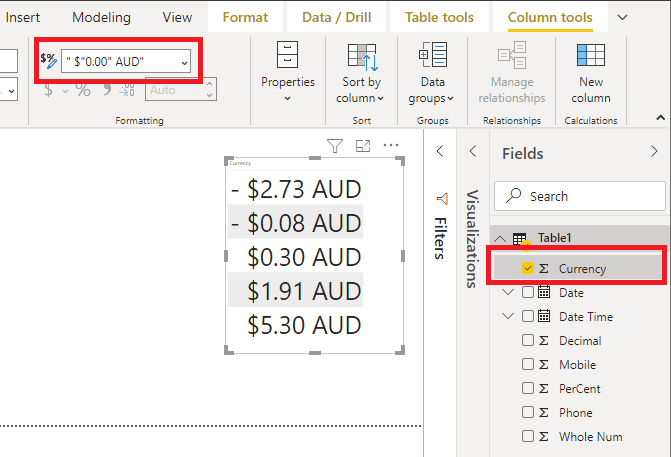Viewport: 671px width, 457px height.
Task: Increase the decimal places stepper value
Action: (209, 84)
